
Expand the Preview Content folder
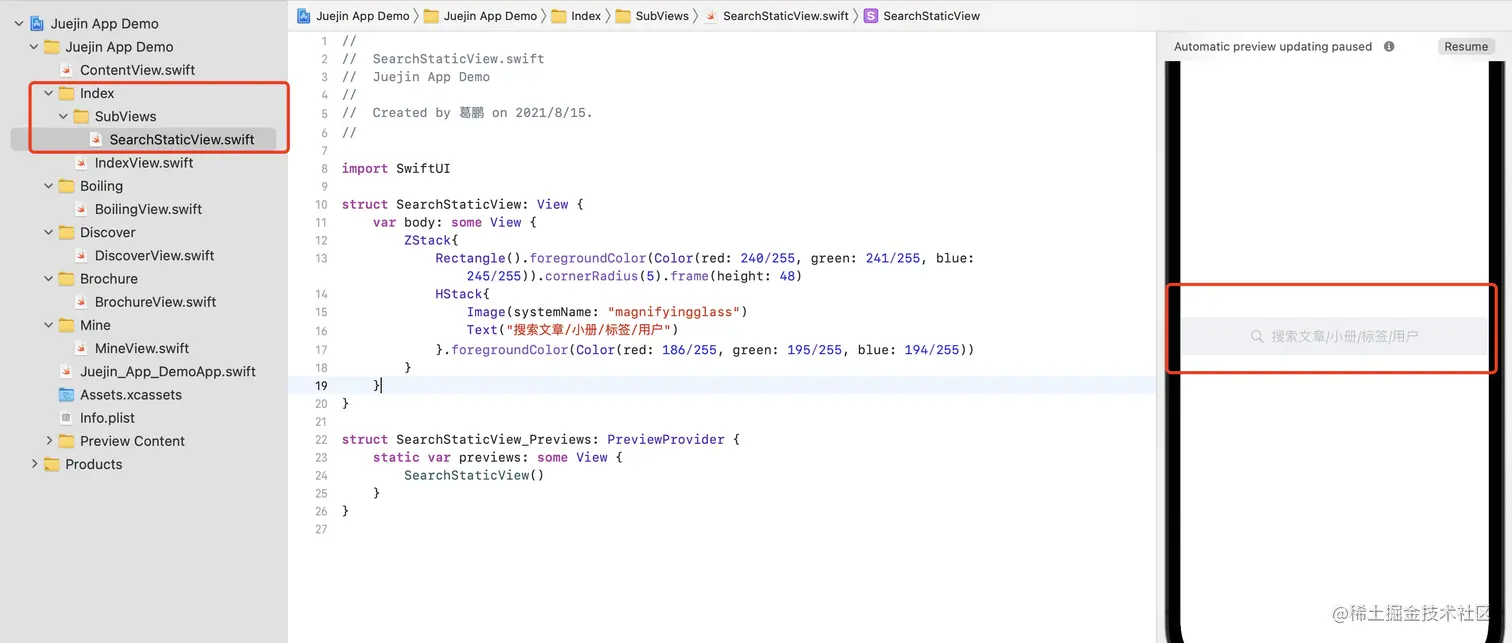49,441
